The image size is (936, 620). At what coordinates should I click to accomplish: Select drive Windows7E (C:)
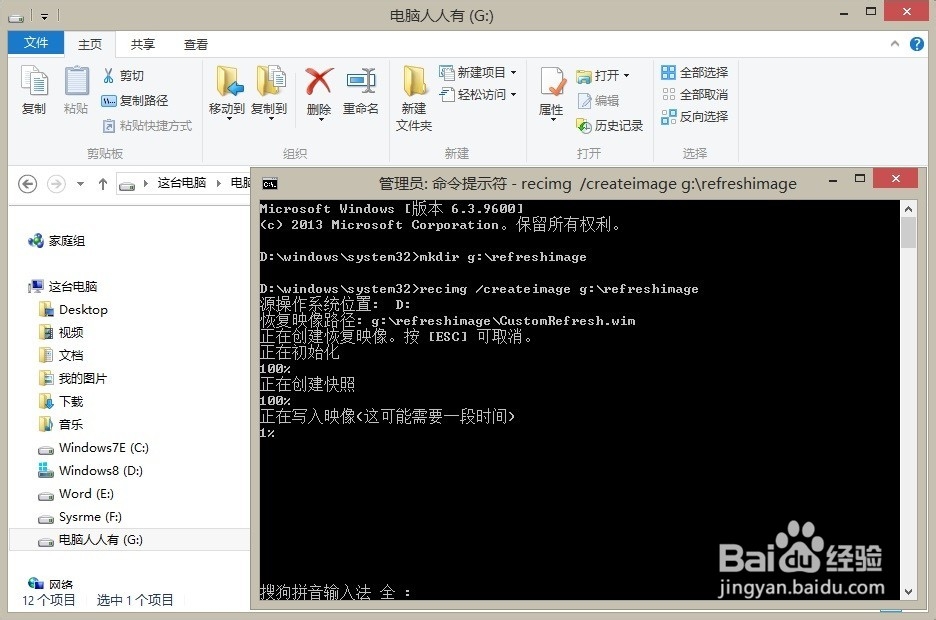[93, 448]
